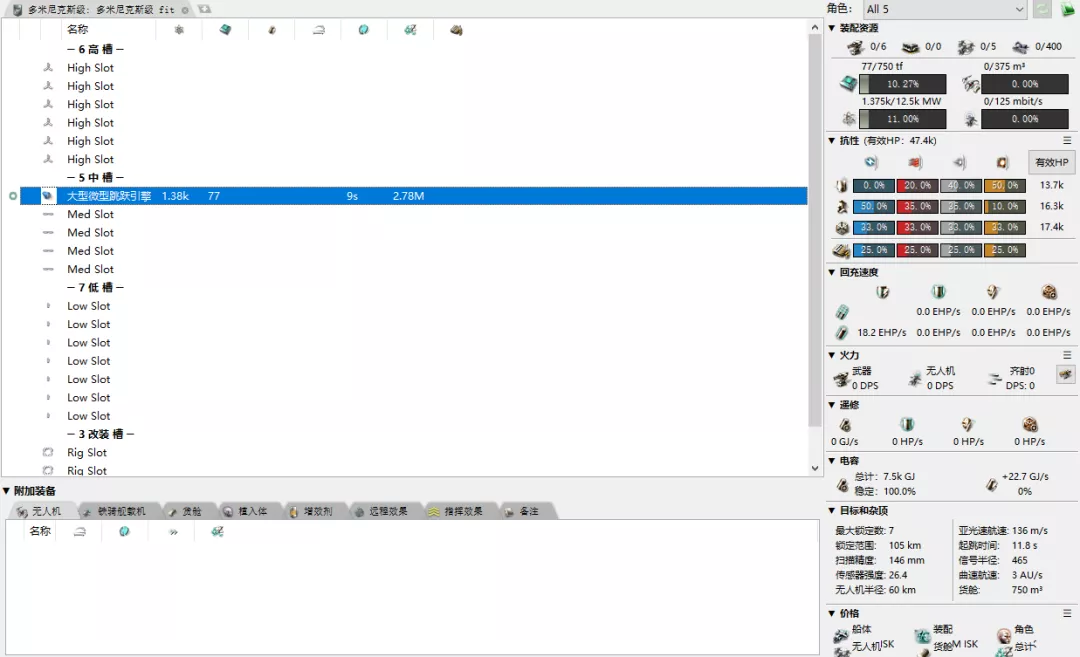Click the shield thermal resistance cell 20.0%
This screenshot has height=657, width=1080.
(917, 185)
